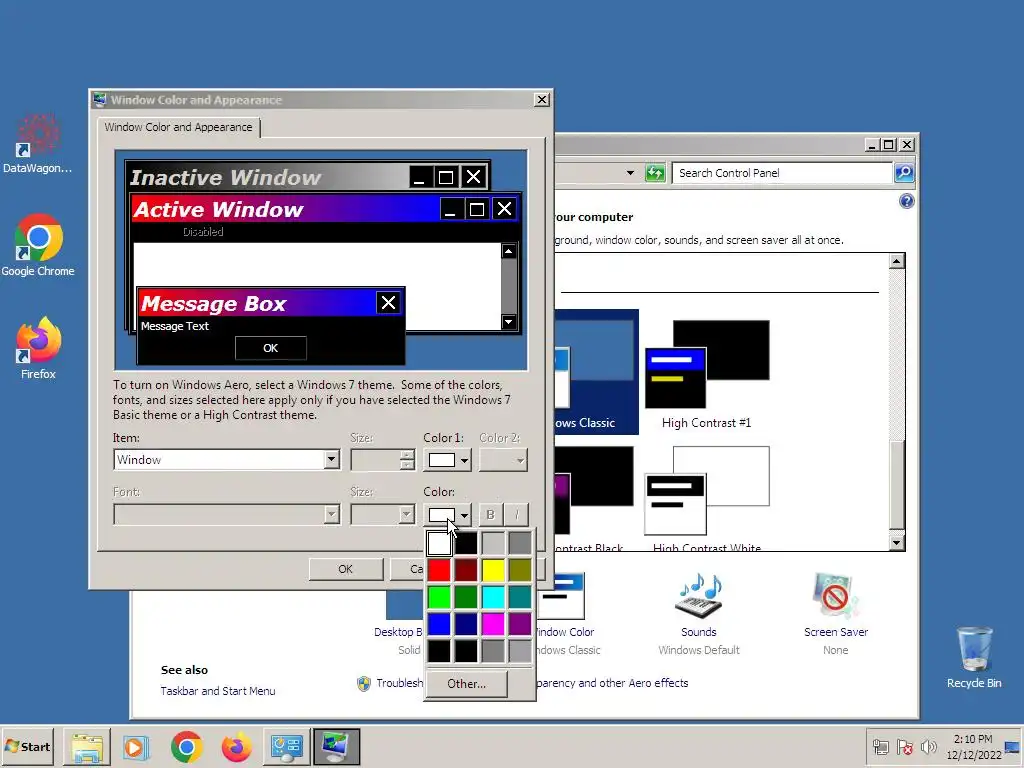Click the Troubleshoot shield icon
This screenshot has width=1024, height=768.
tap(364, 684)
